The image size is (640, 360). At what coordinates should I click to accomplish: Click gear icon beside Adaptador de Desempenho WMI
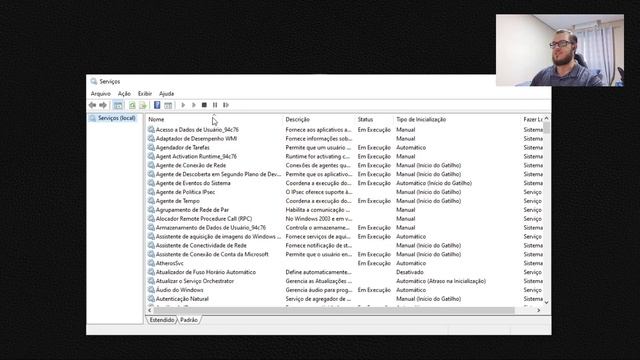click(151, 138)
